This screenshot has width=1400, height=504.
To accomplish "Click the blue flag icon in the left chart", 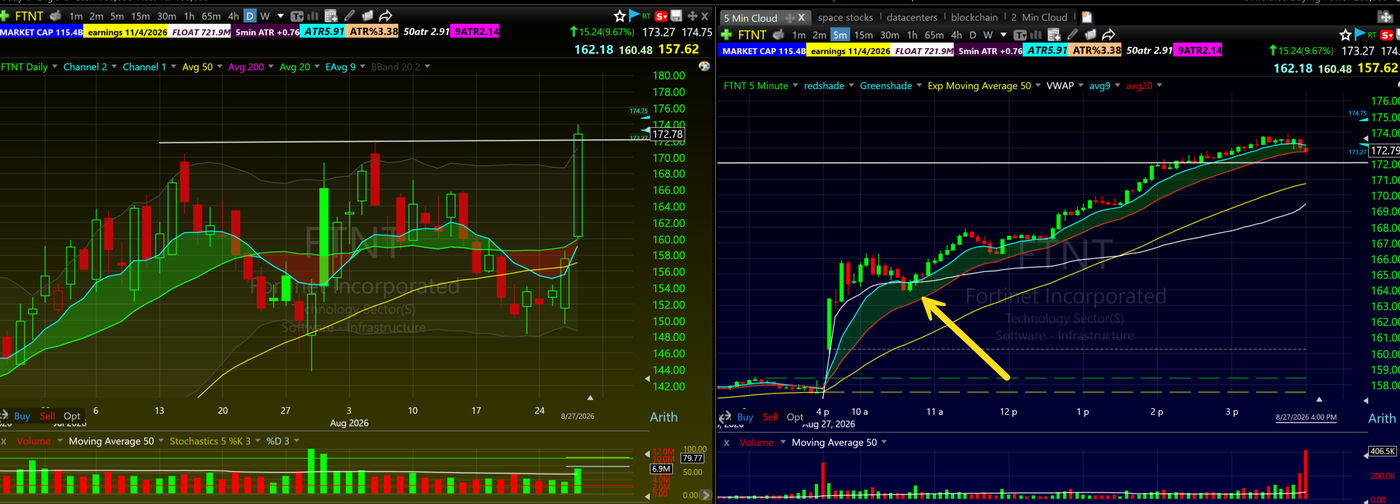I will (x=634, y=16).
